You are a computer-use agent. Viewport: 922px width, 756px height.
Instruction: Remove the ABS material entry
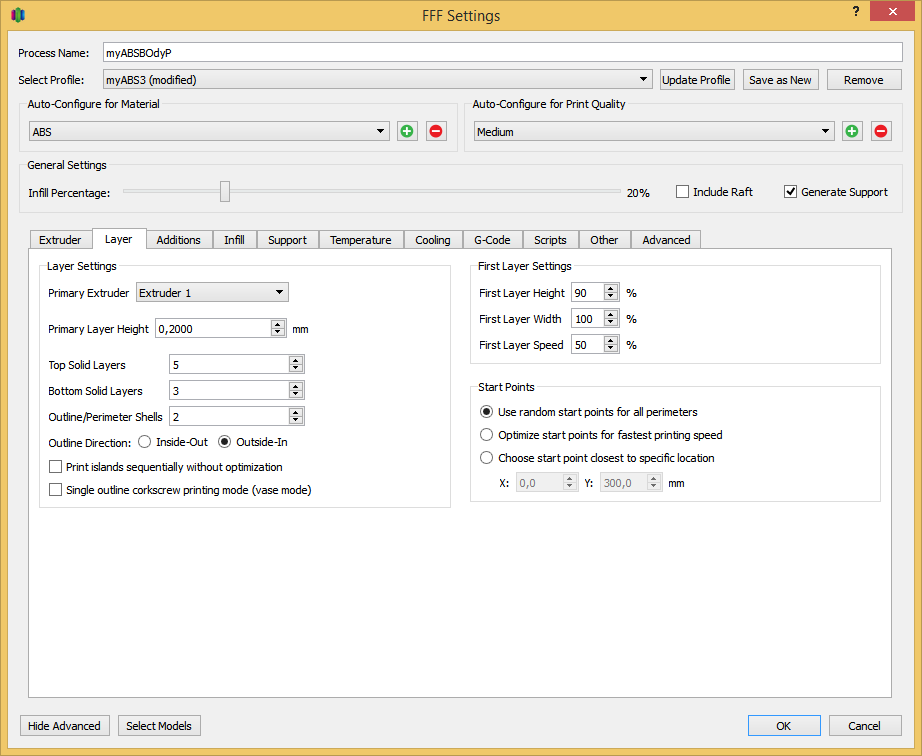click(436, 131)
